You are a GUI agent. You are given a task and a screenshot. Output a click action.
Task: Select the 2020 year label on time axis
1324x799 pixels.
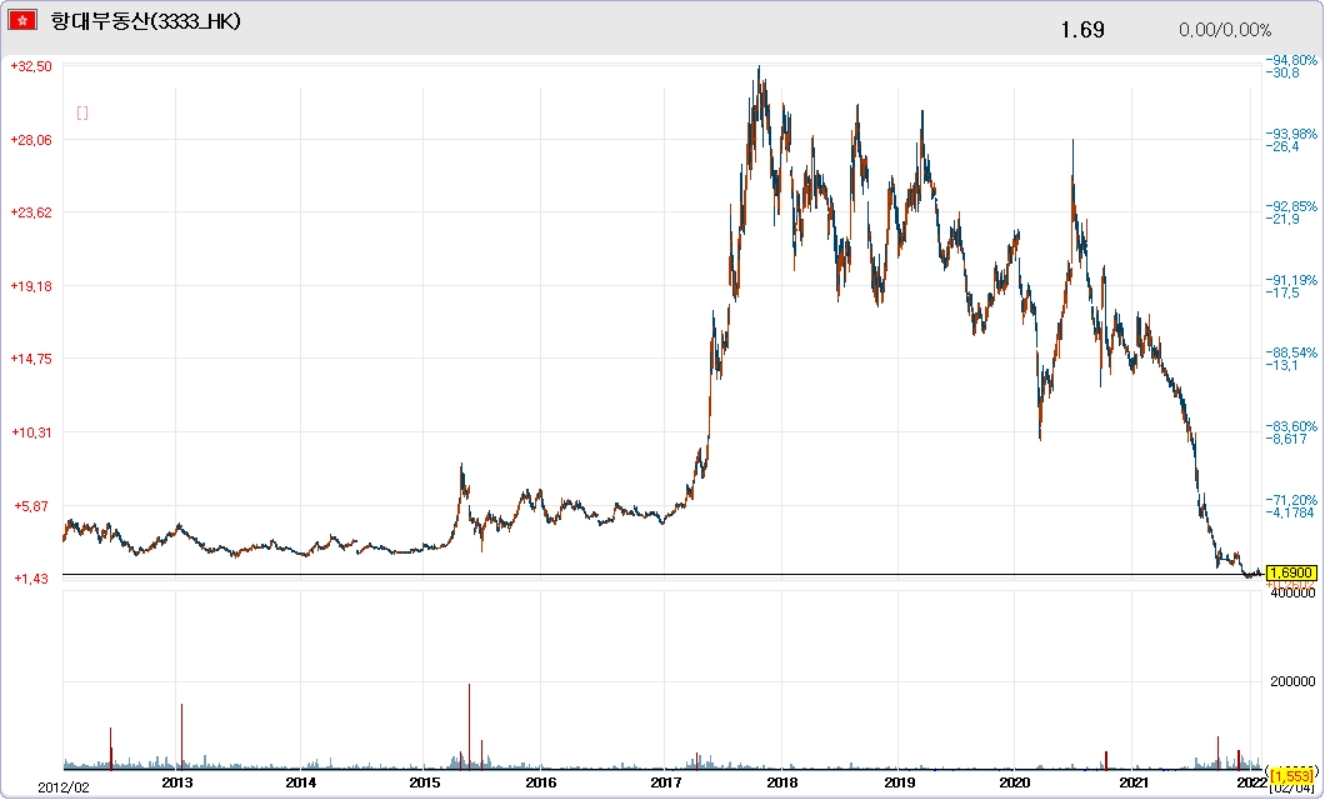1015,782
